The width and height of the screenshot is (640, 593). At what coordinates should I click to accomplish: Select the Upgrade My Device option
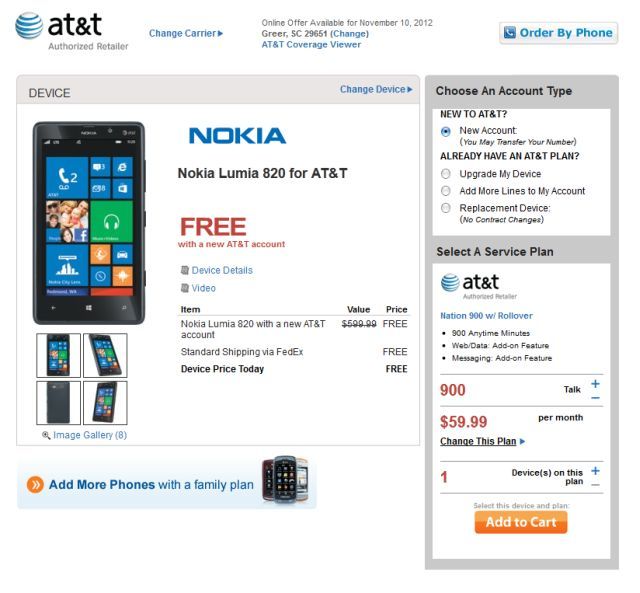click(446, 174)
